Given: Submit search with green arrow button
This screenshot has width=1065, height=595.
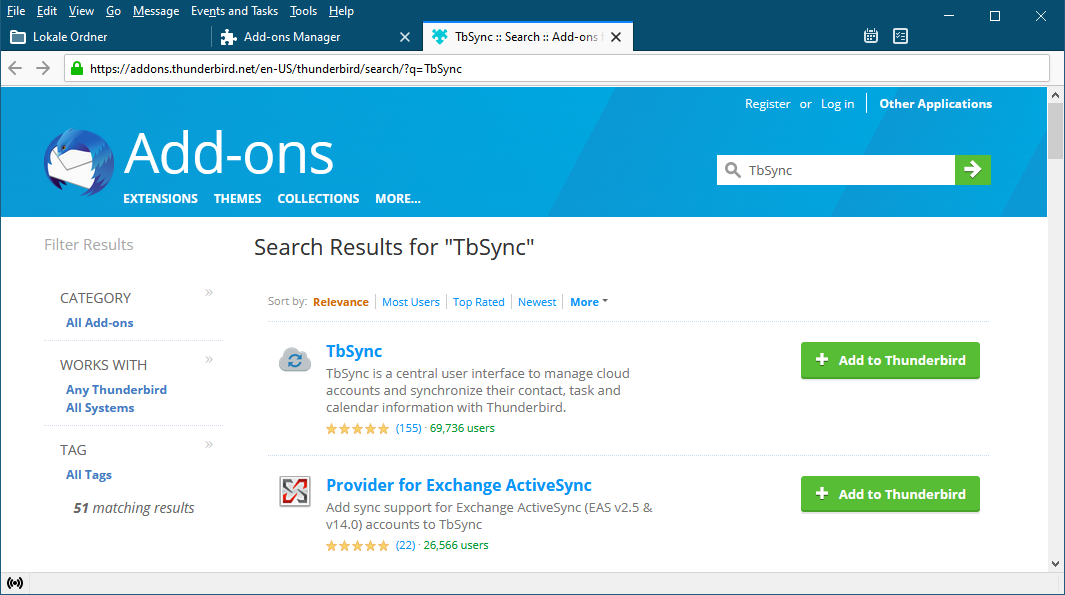Looking at the screenshot, I should point(973,170).
